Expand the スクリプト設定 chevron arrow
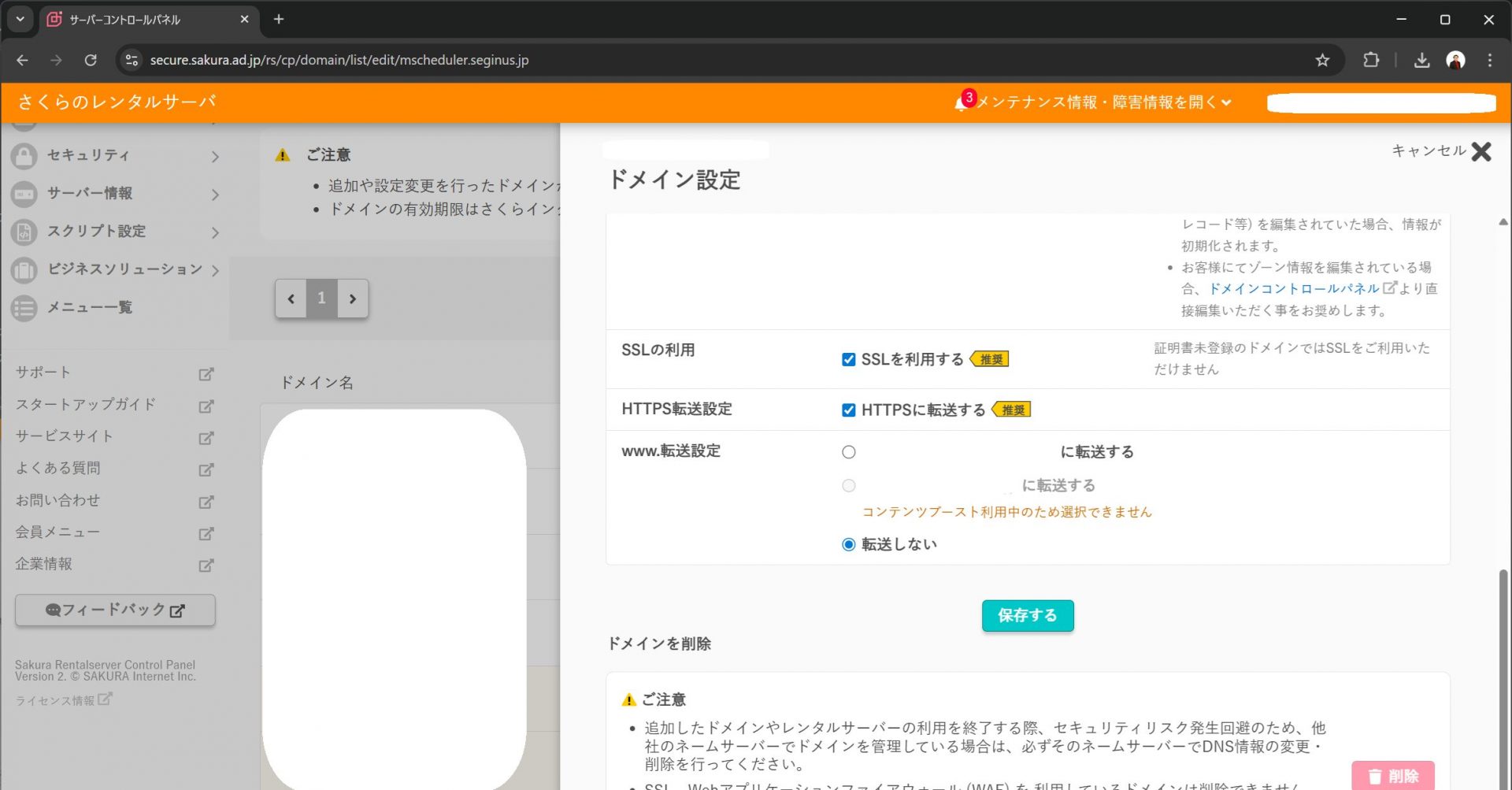The height and width of the screenshot is (790, 1512). [215, 232]
